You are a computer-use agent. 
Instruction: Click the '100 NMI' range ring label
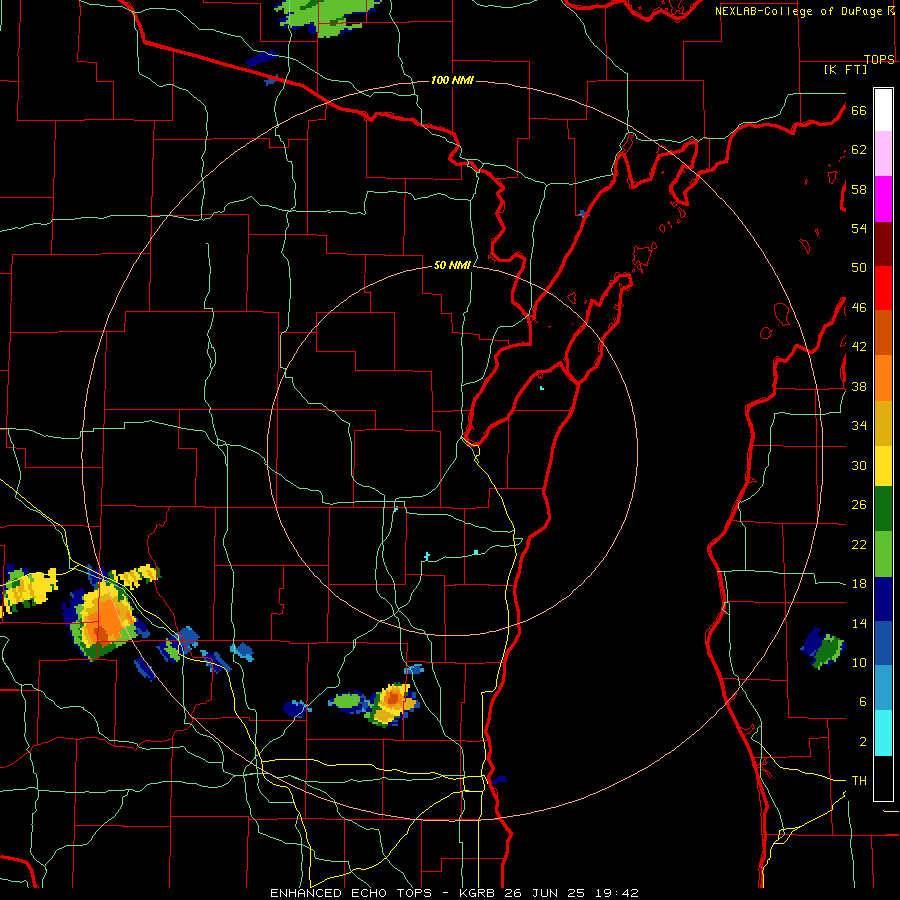point(452,80)
